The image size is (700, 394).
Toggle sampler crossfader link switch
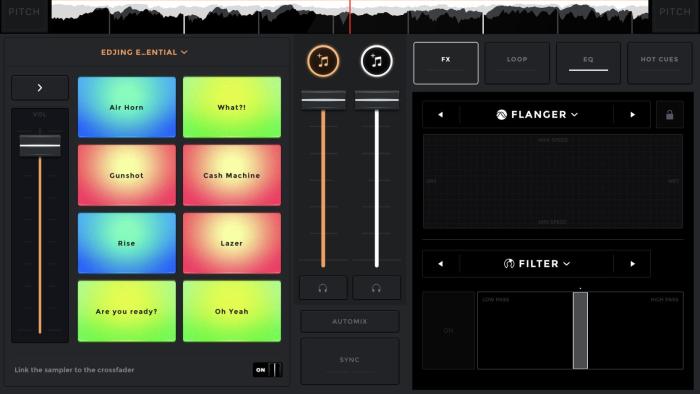point(267,369)
